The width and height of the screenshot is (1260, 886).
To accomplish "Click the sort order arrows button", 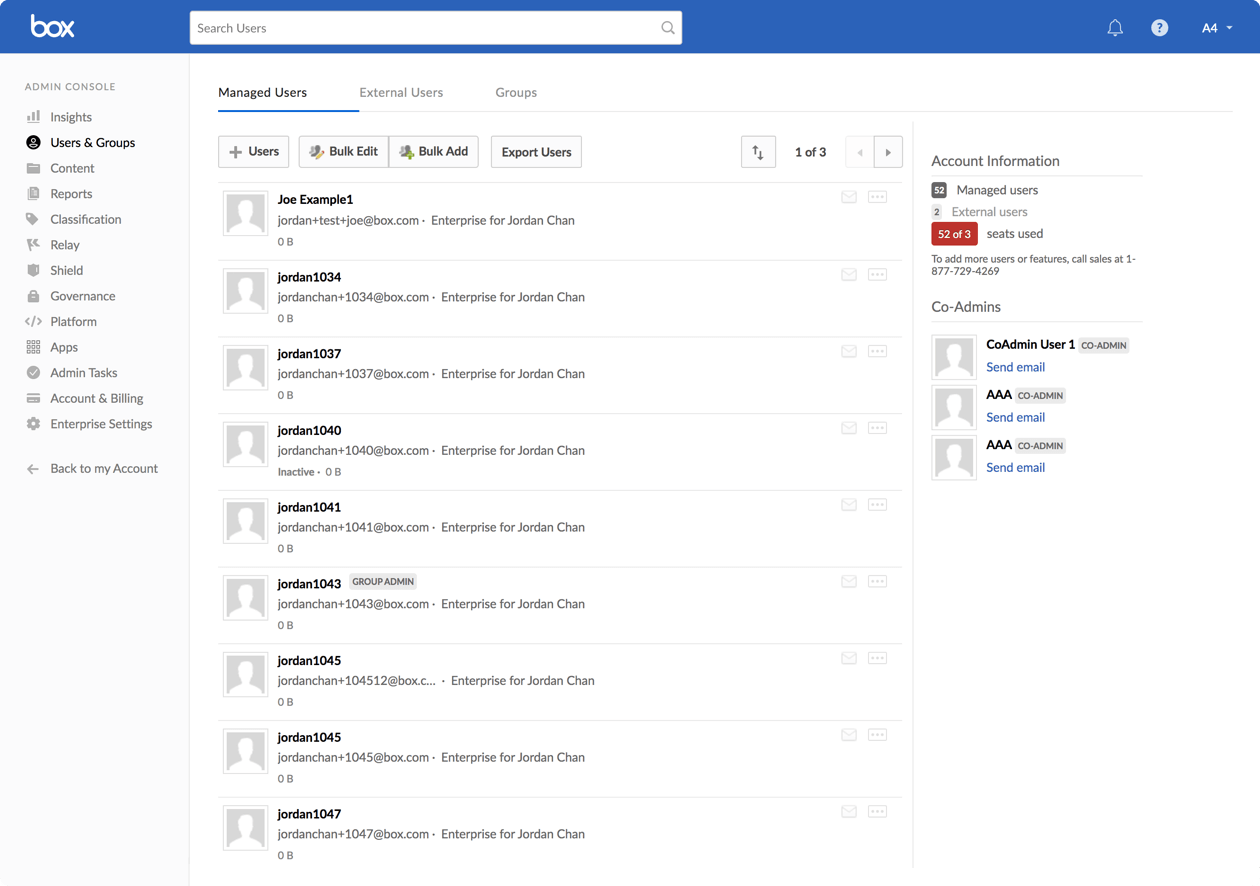I will tap(758, 152).
